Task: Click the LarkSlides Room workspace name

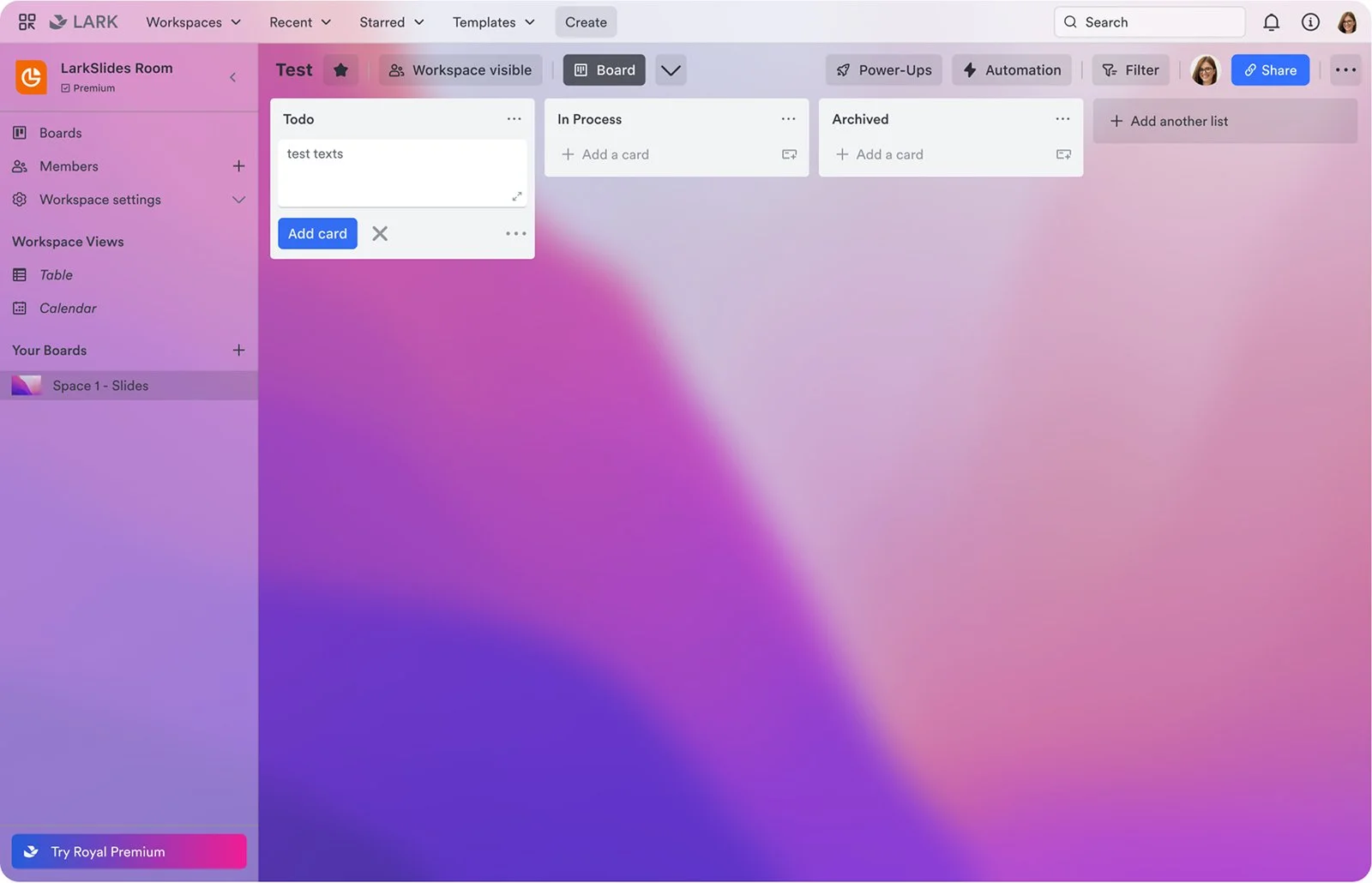Action: 117,68
